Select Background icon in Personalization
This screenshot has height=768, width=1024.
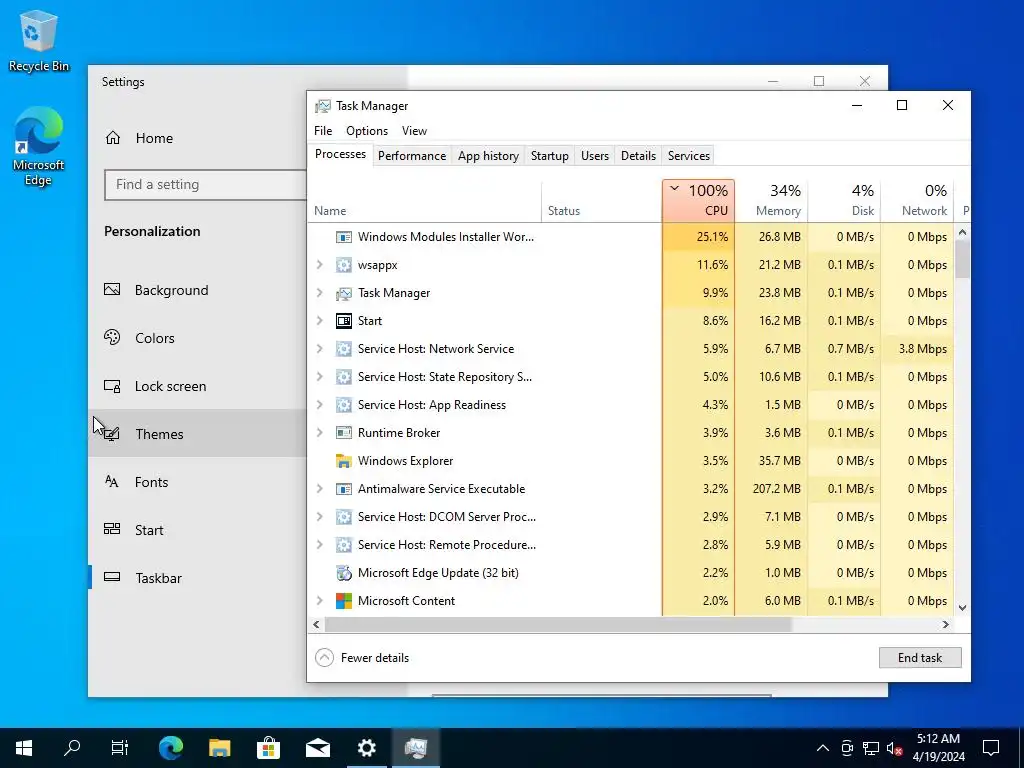(x=112, y=289)
